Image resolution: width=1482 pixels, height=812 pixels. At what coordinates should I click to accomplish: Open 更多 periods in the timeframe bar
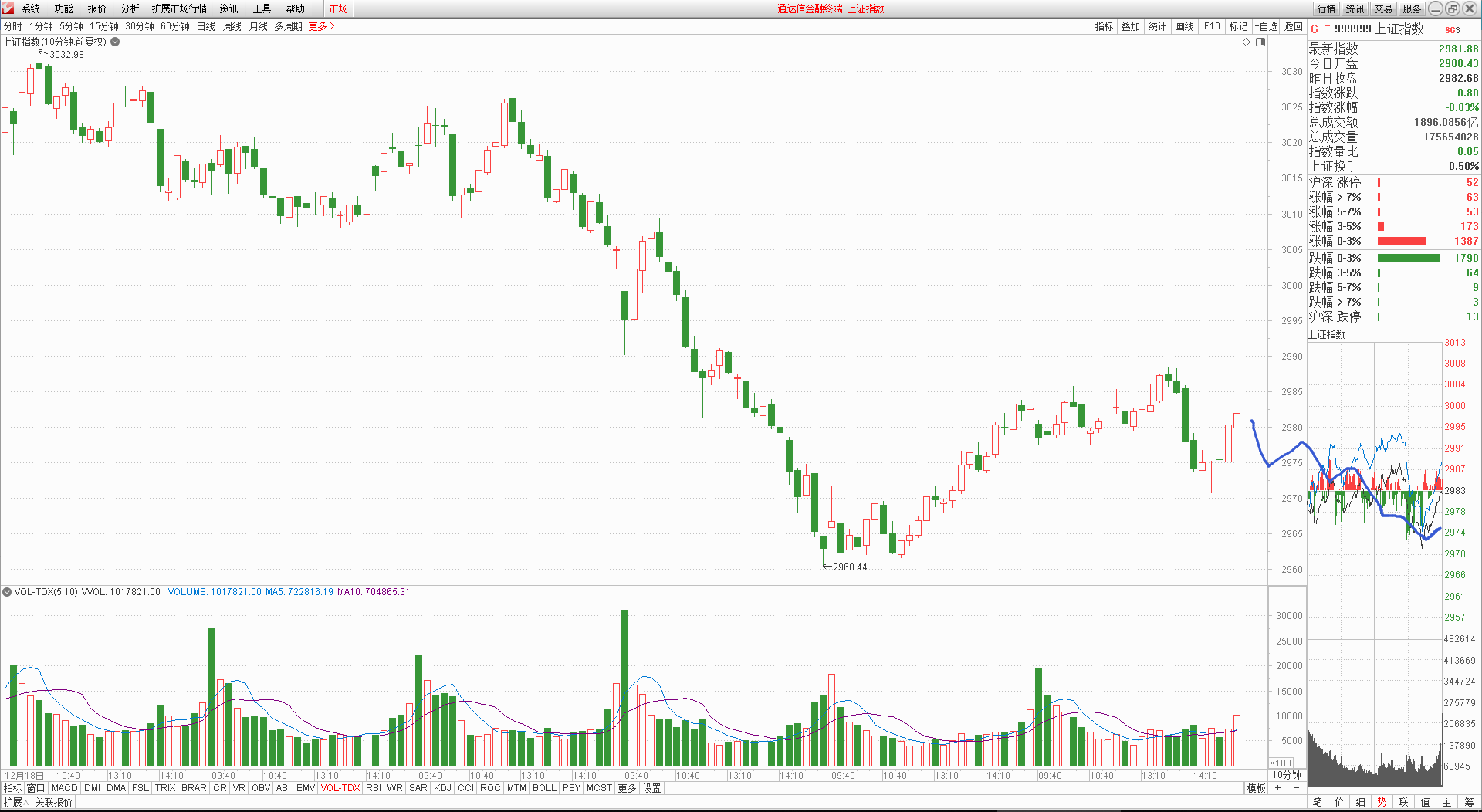tap(321, 26)
